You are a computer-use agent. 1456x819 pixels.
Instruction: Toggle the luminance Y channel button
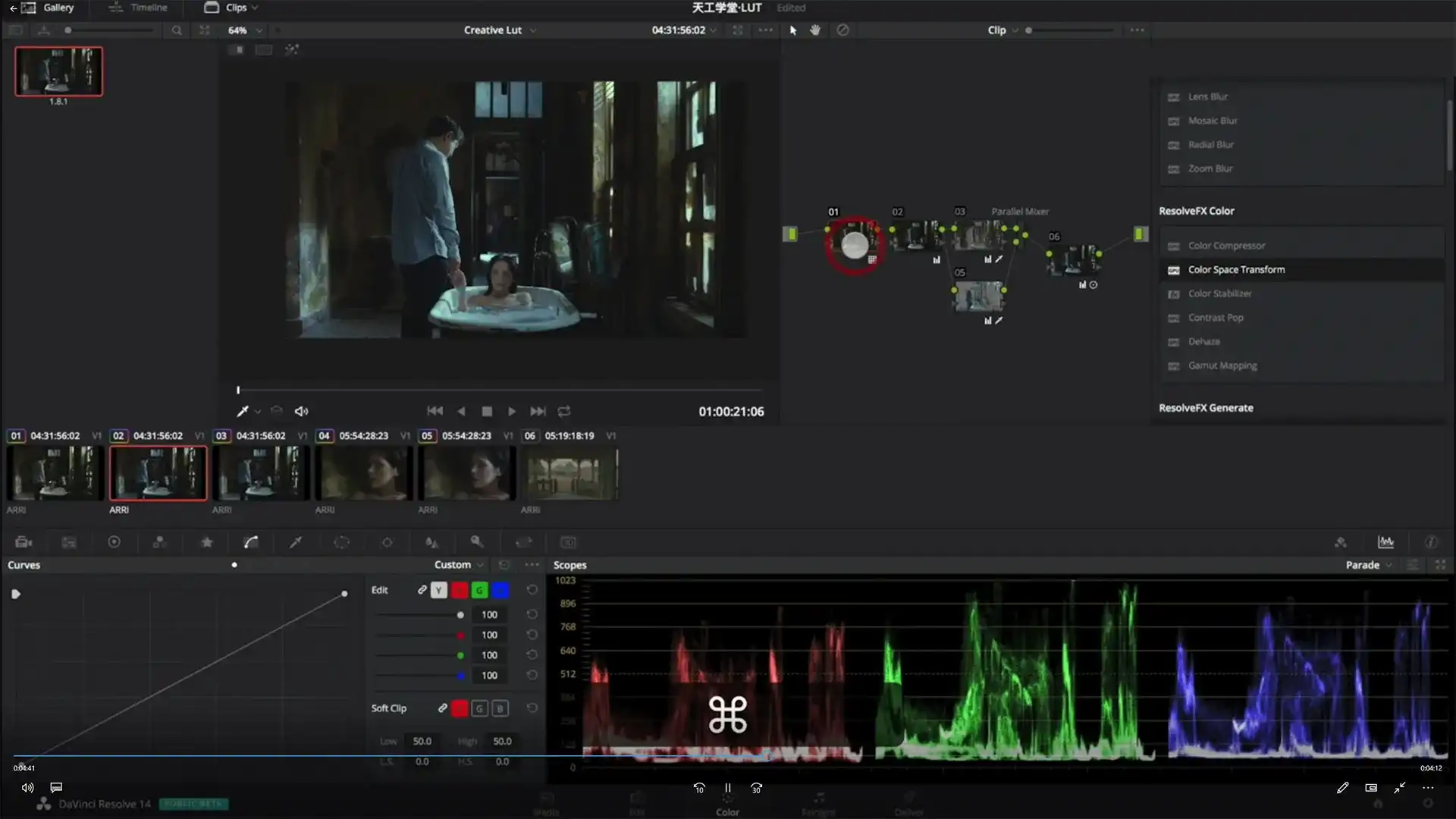tap(439, 590)
